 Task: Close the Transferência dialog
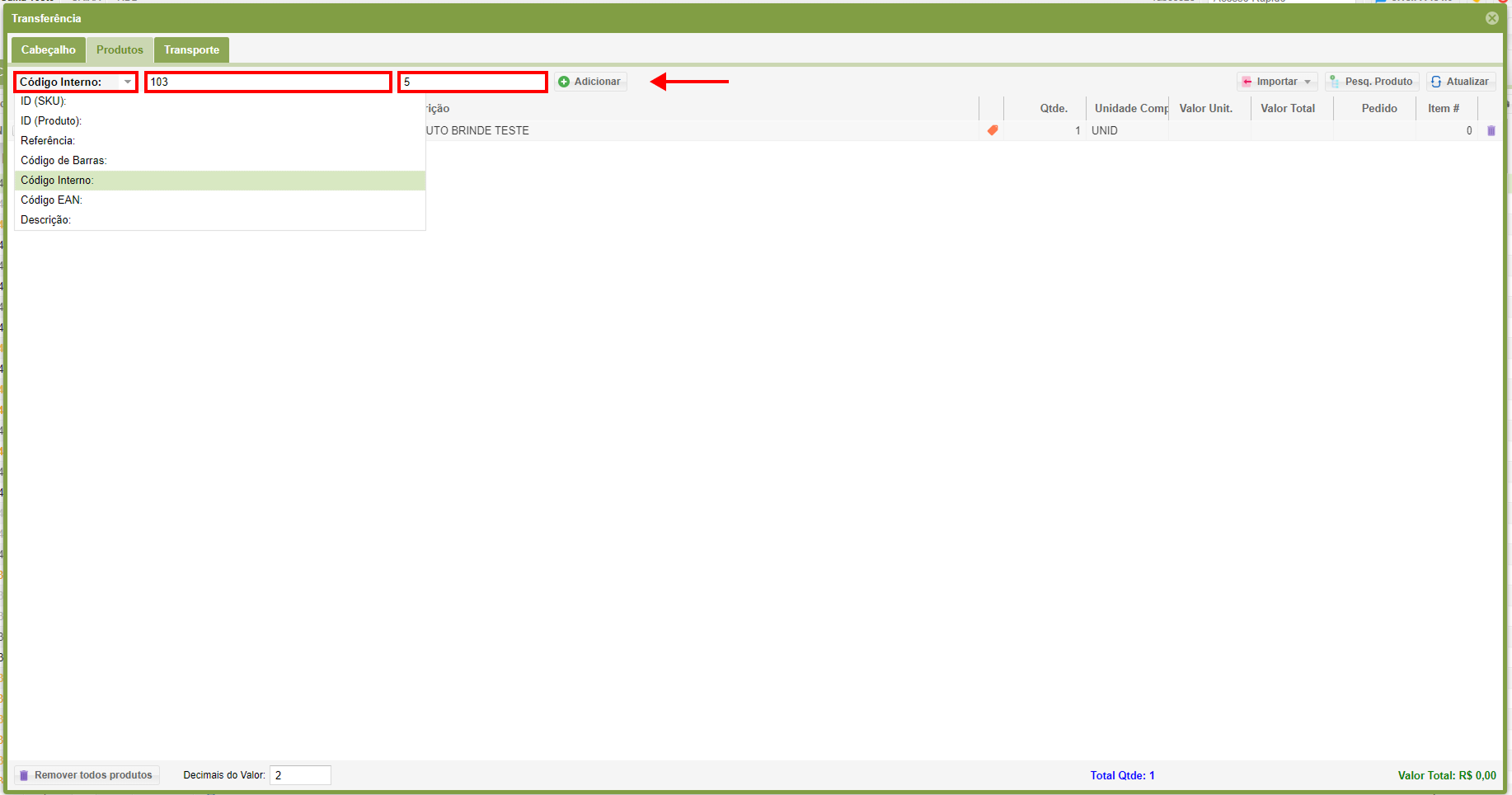[1491, 18]
